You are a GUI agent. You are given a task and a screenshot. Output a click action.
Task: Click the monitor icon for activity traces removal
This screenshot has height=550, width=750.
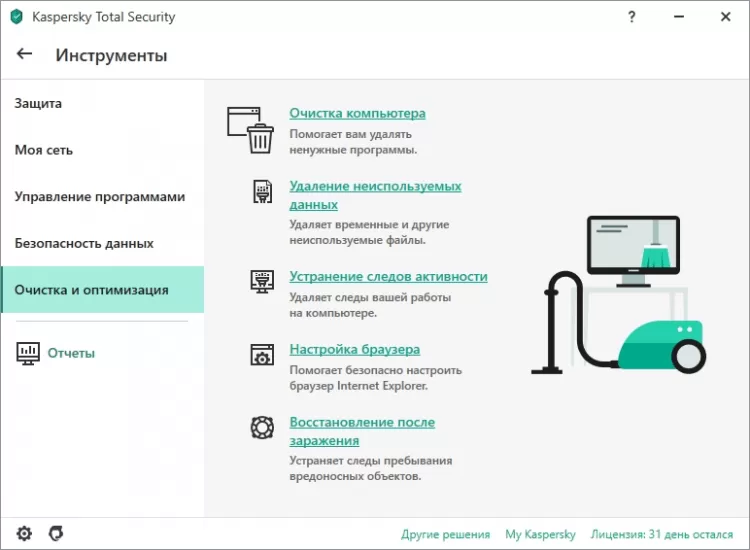pyautogui.click(x=262, y=281)
